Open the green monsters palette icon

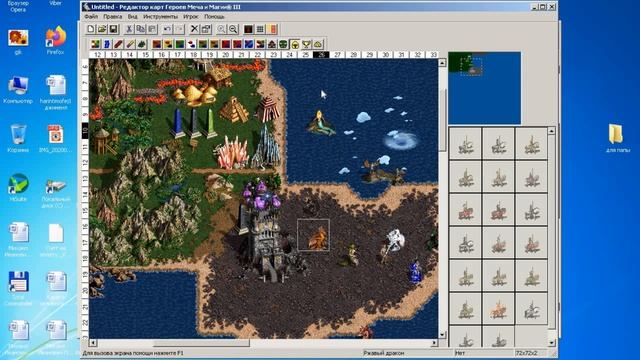click(x=283, y=44)
